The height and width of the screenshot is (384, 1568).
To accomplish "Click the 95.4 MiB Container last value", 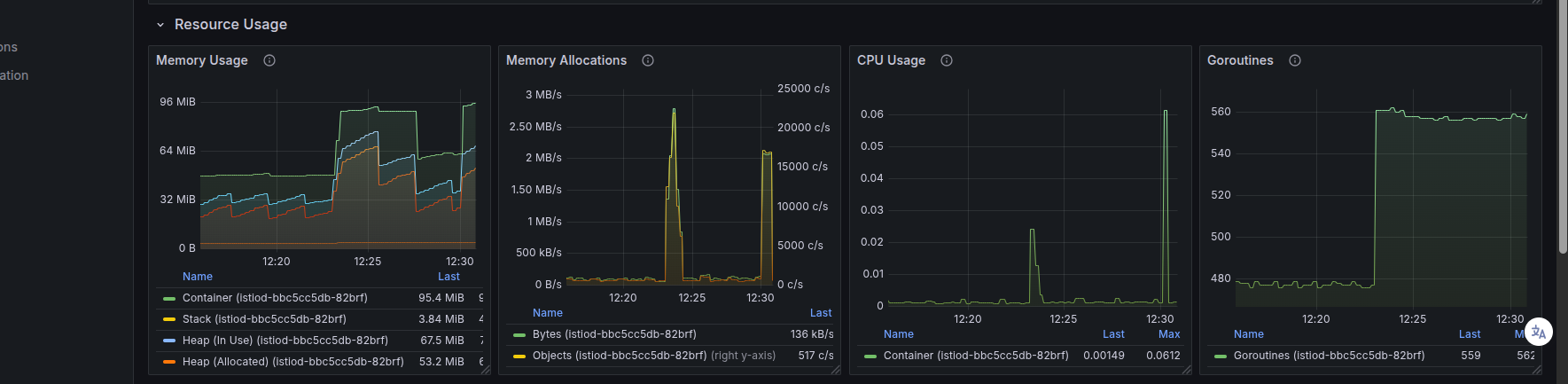I will (441, 298).
